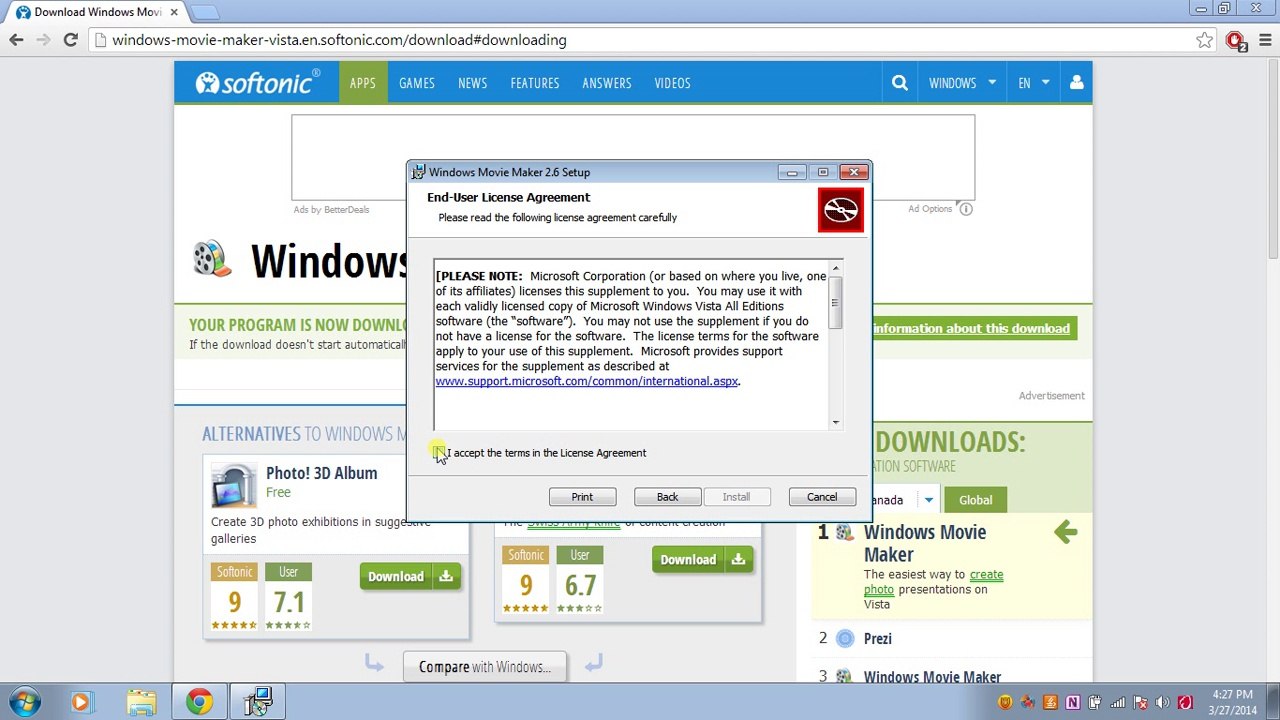Click the red extension icon in Chrome toolbar
The width and height of the screenshot is (1280, 720).
(1236, 40)
